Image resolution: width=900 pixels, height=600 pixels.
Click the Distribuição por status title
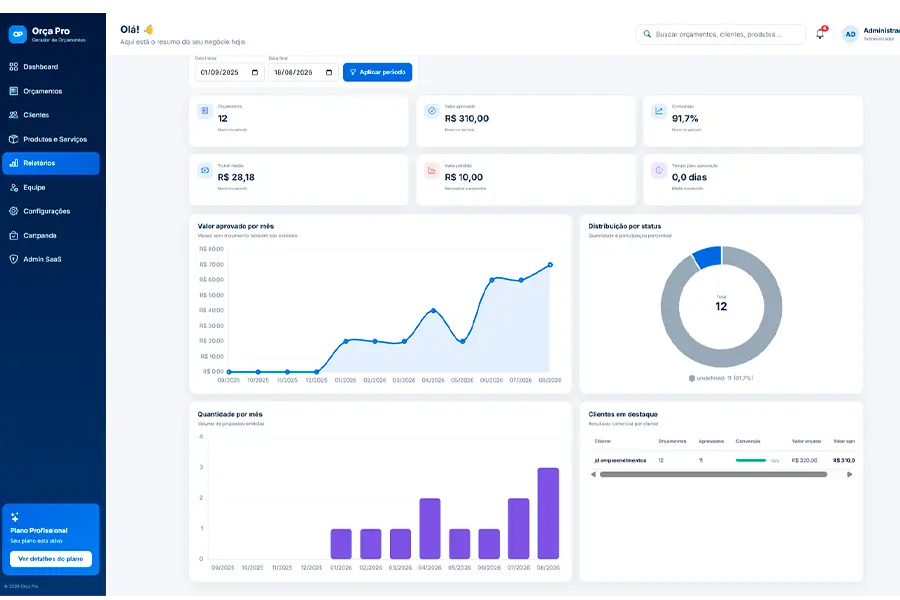coord(624,226)
